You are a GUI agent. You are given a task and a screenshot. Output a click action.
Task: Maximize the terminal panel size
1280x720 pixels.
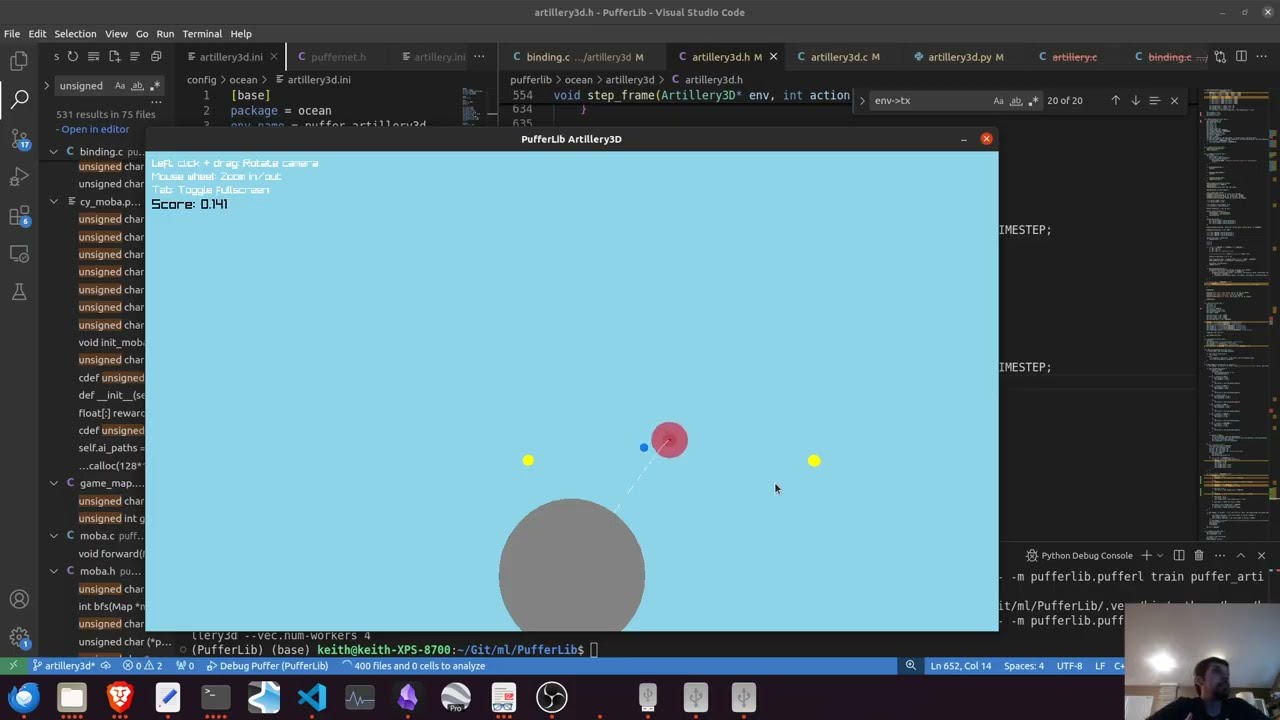pyautogui.click(x=1240, y=555)
